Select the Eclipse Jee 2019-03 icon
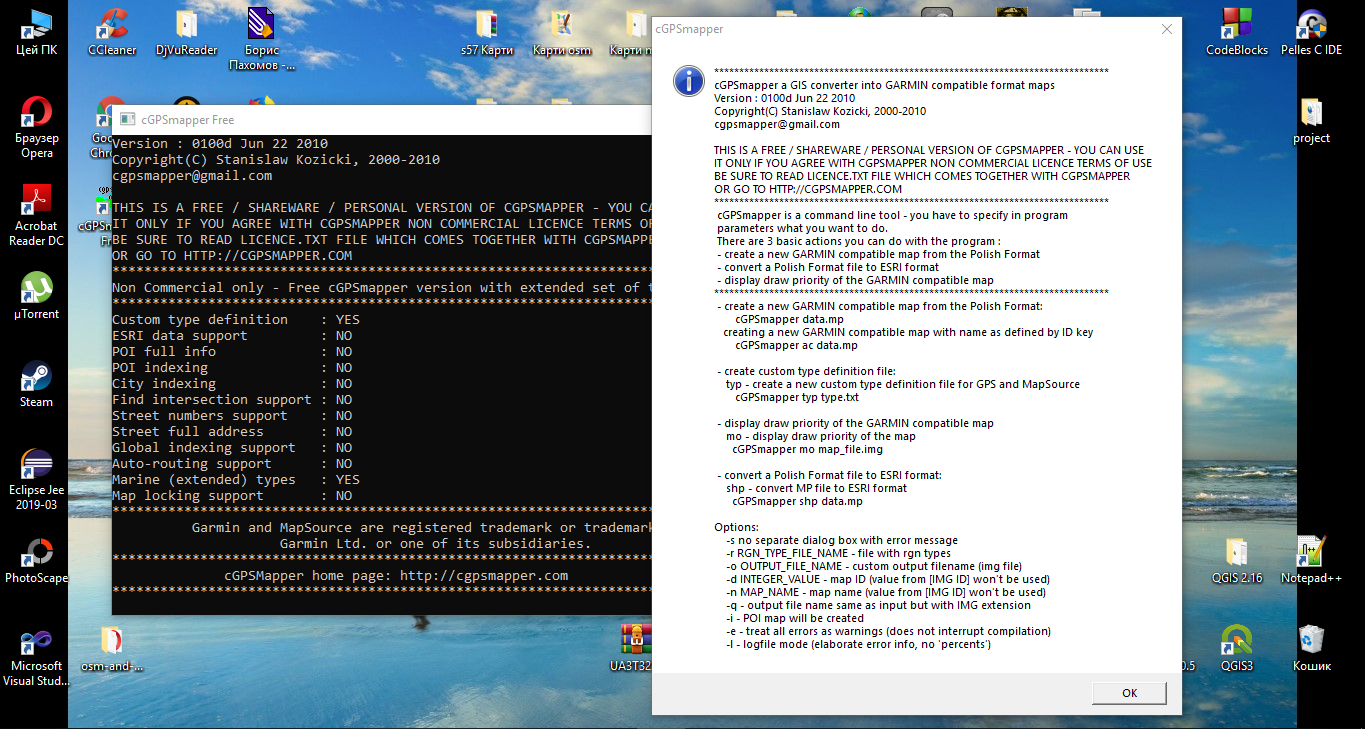The width and height of the screenshot is (1365, 729). click(37, 480)
